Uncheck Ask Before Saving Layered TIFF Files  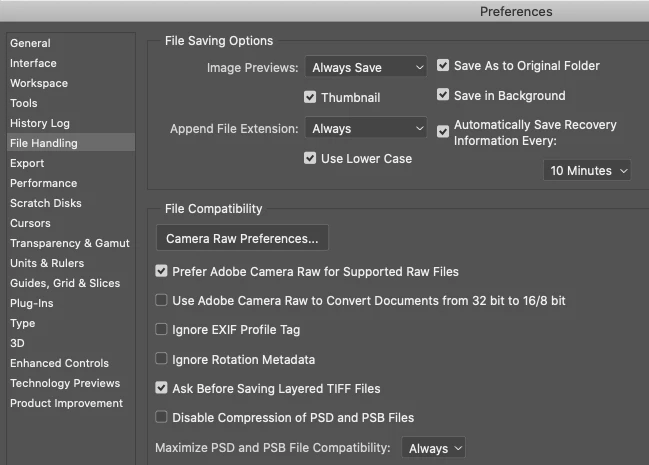pos(162,389)
